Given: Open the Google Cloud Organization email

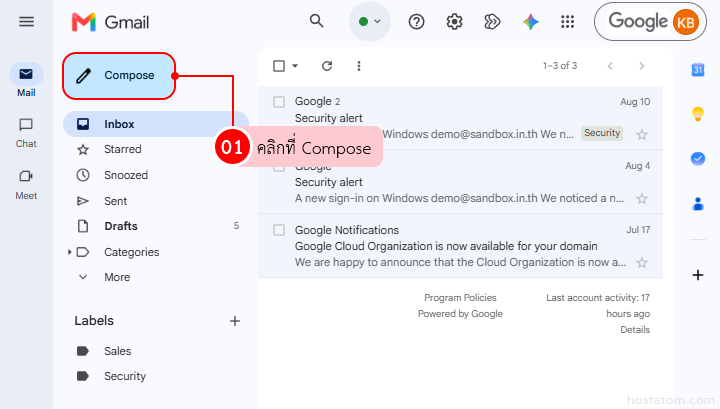Looking at the screenshot, I should (x=461, y=246).
